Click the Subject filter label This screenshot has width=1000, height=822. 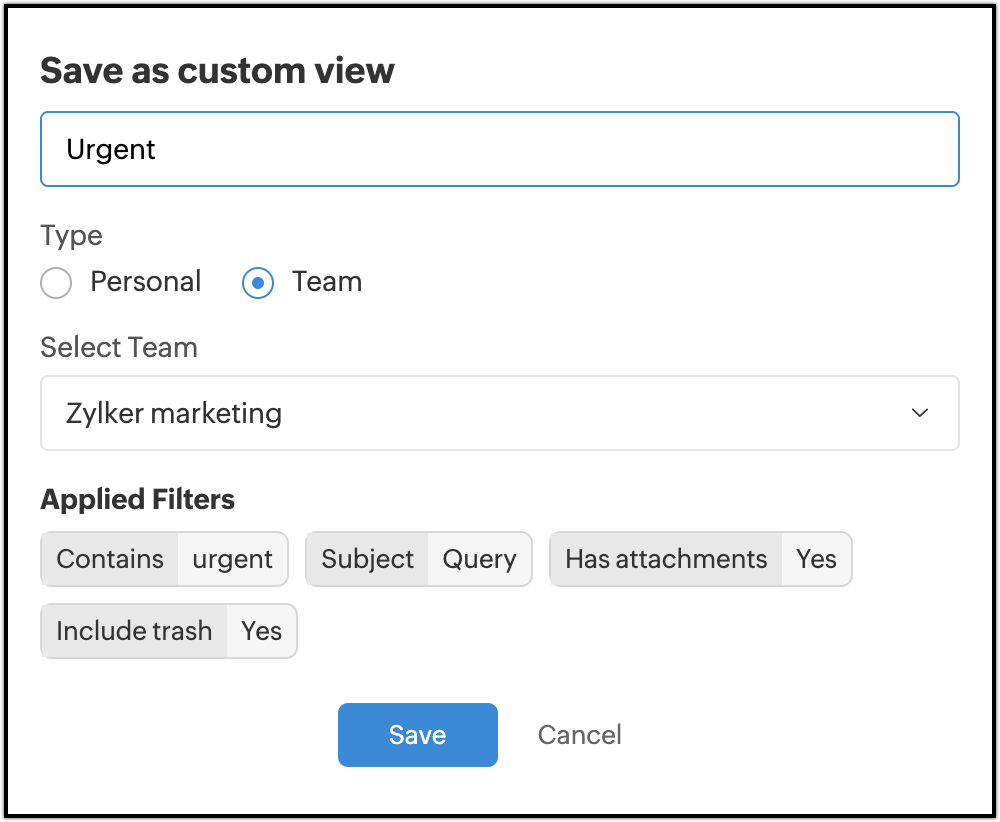click(x=367, y=559)
